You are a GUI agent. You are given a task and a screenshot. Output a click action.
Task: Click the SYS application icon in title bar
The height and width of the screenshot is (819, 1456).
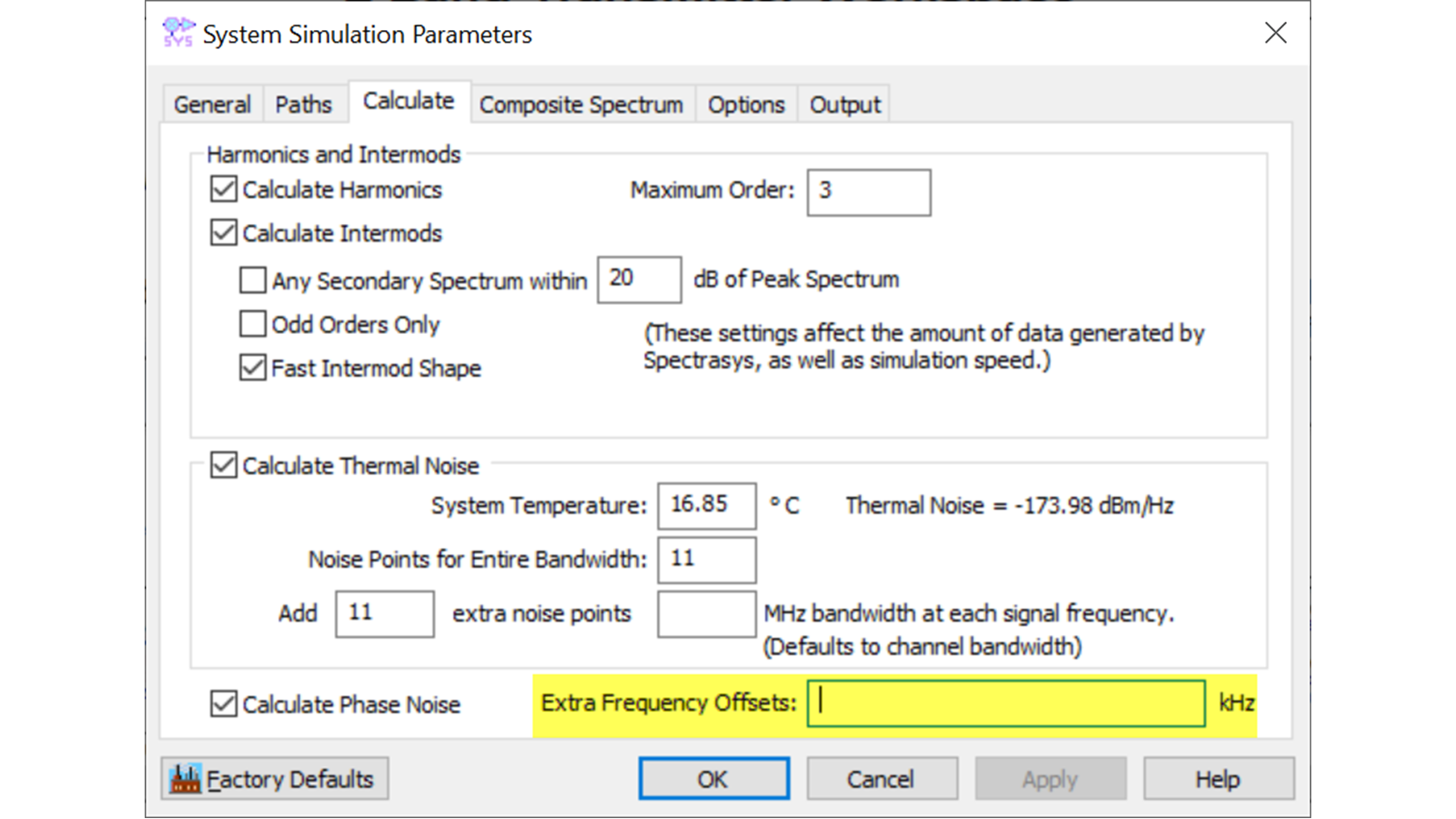(x=177, y=32)
